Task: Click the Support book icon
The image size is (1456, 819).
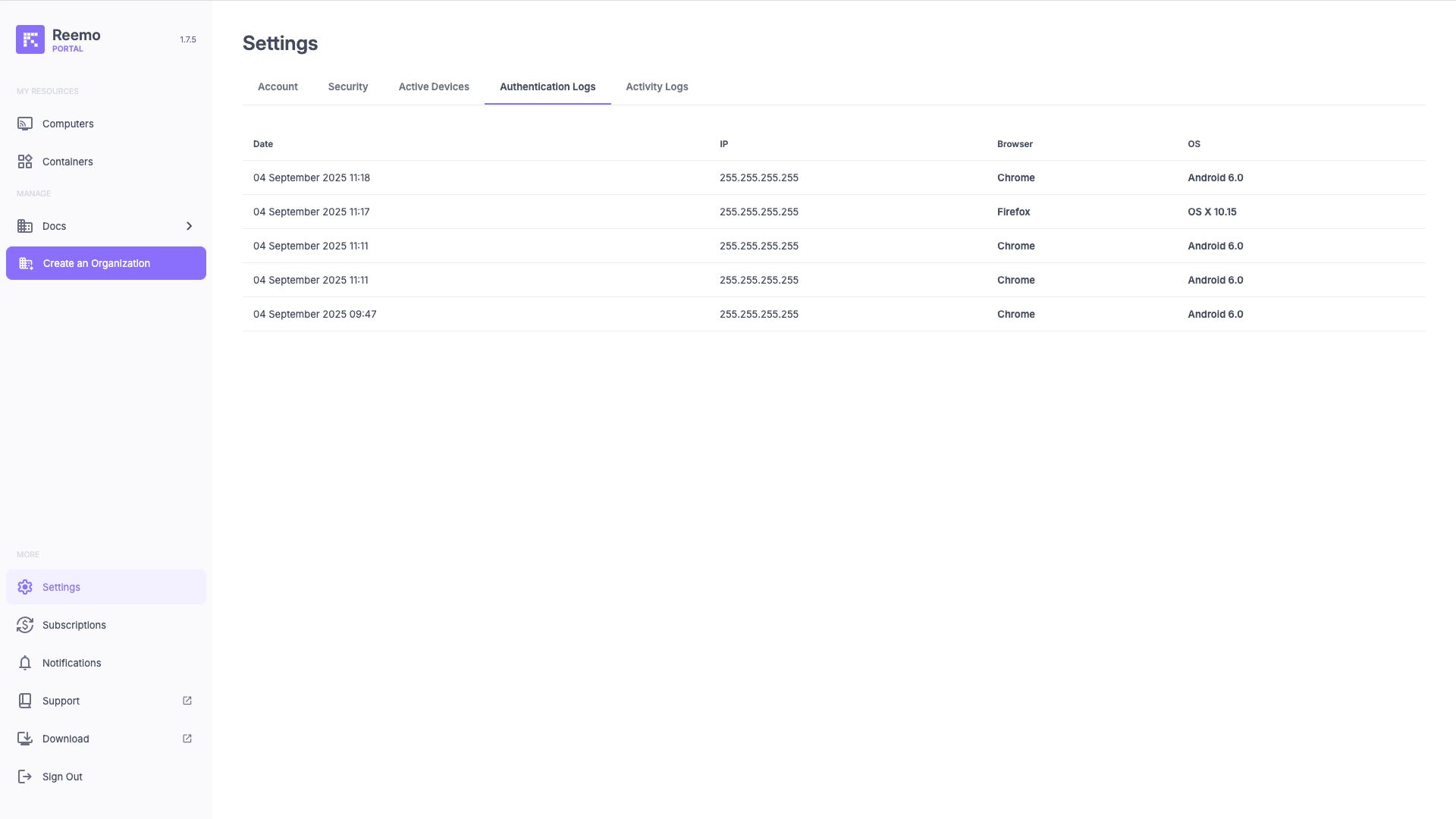Action: 25,701
